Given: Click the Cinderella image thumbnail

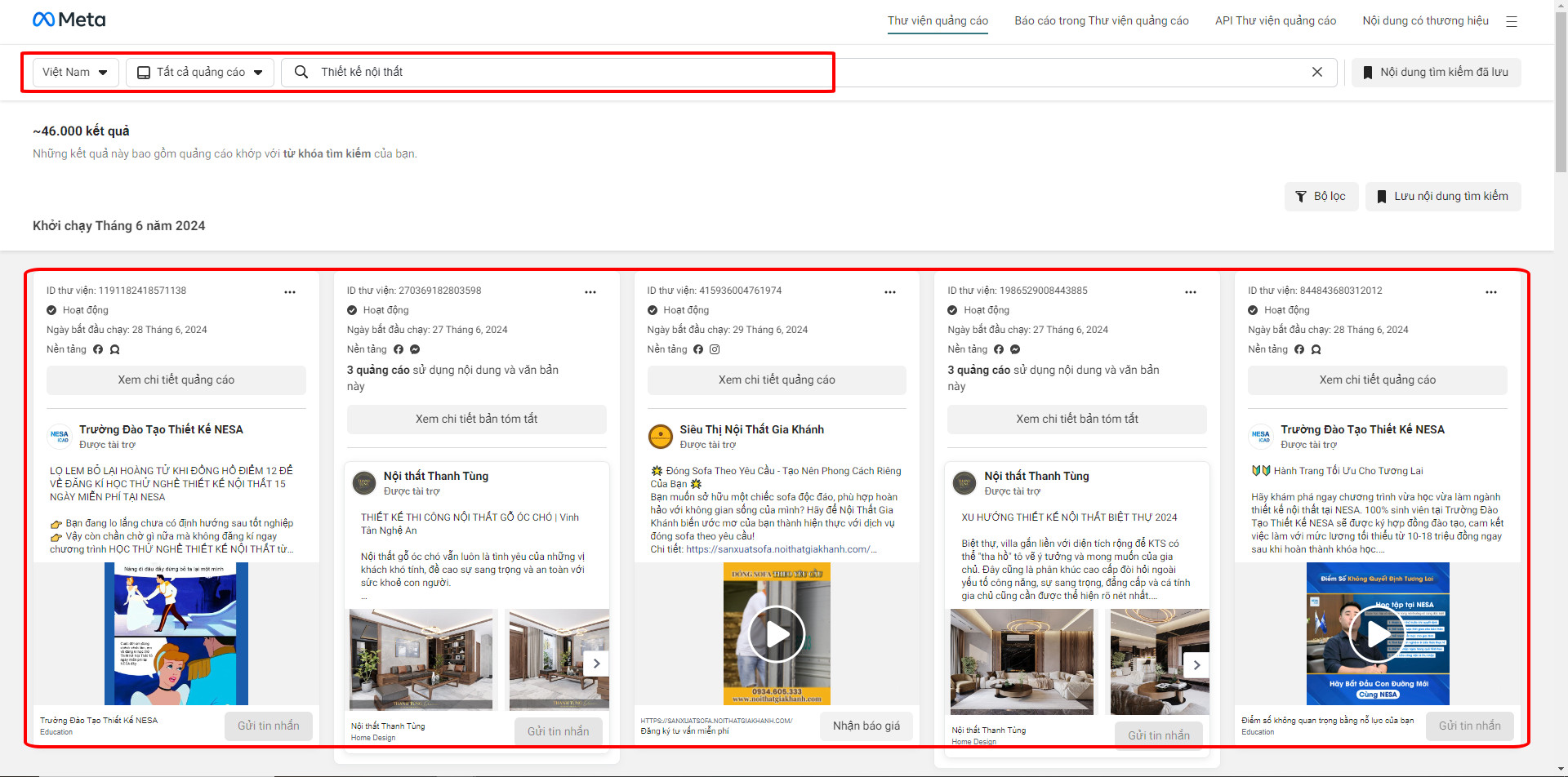Looking at the screenshot, I should click(x=176, y=633).
